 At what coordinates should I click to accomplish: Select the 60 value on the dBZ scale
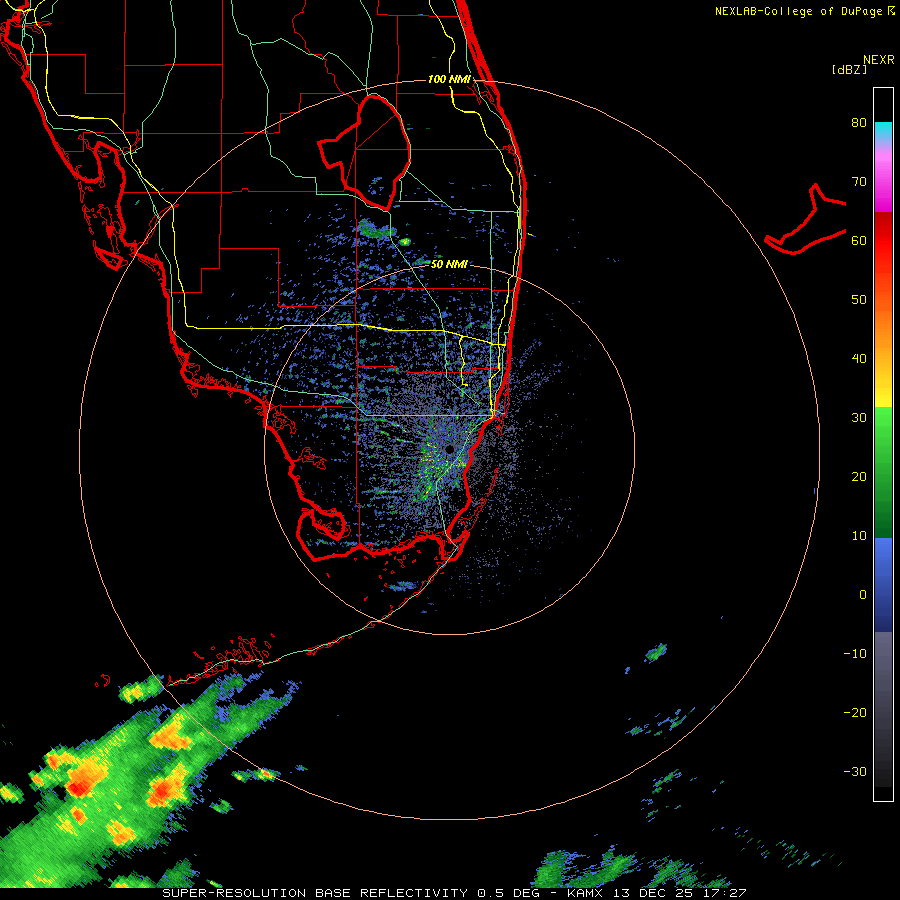(x=859, y=241)
